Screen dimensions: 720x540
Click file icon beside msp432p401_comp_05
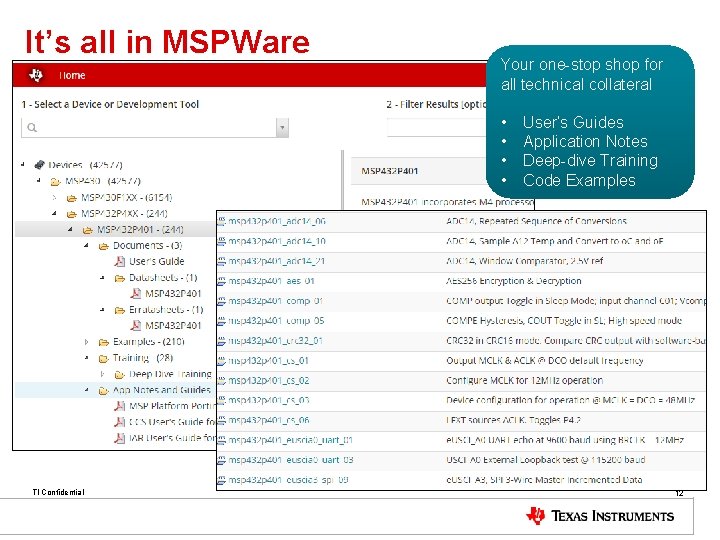coord(221,321)
